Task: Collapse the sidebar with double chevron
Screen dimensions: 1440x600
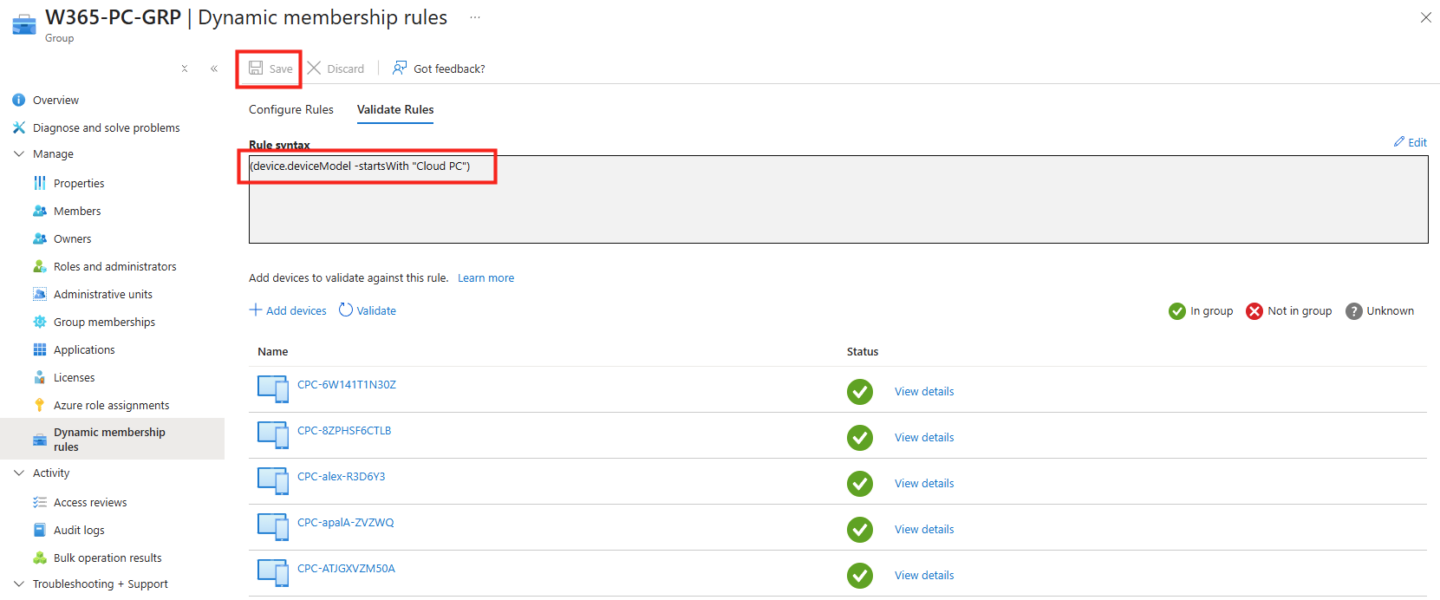Action: (214, 69)
